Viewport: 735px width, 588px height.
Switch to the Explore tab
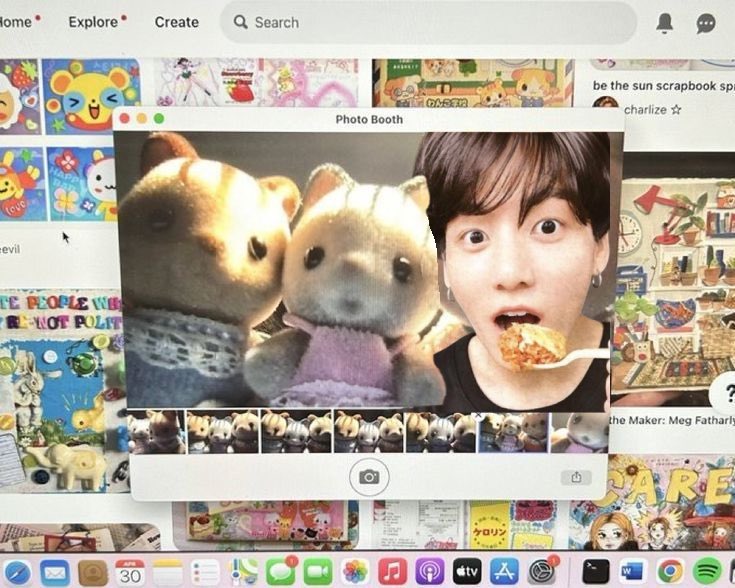(x=93, y=22)
